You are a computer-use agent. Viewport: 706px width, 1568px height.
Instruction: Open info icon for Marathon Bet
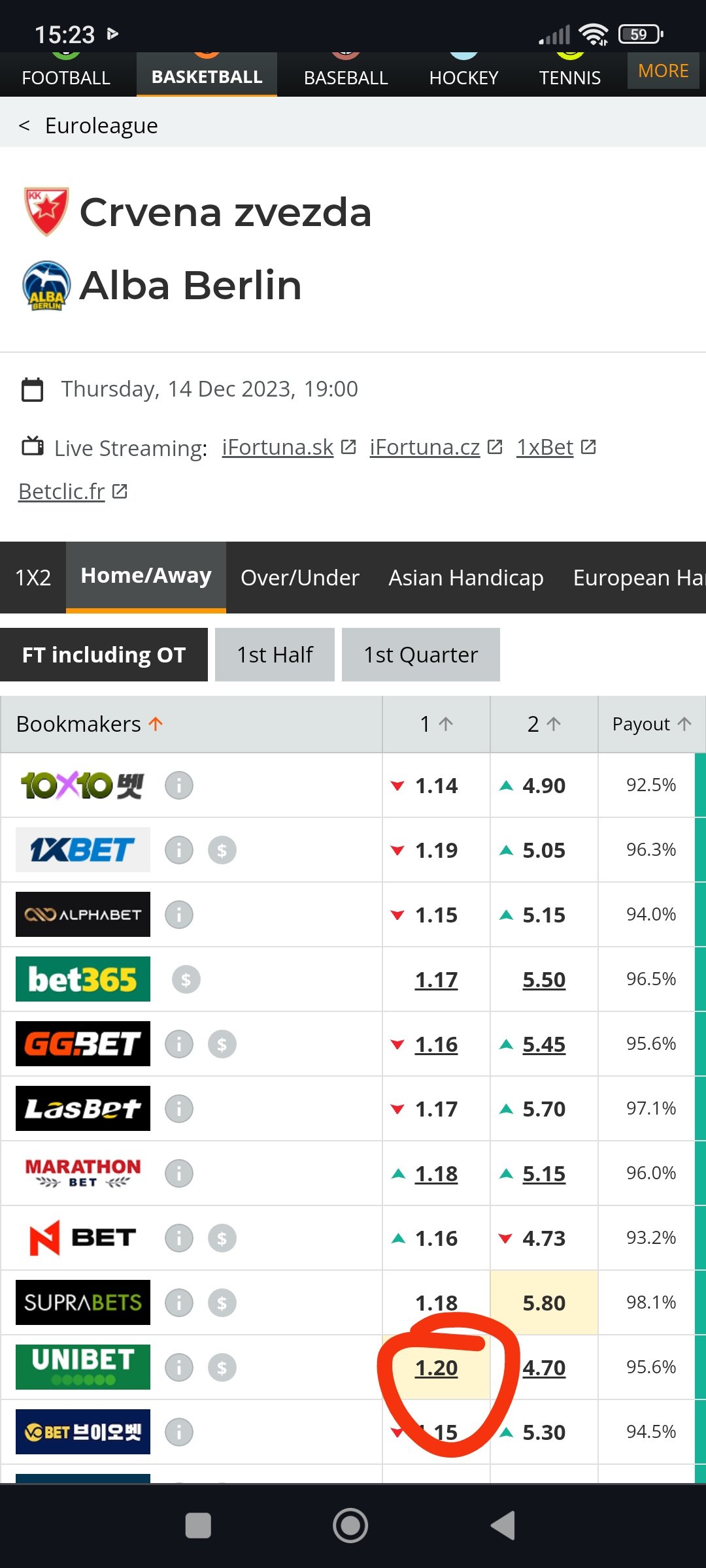pyautogui.click(x=179, y=1173)
